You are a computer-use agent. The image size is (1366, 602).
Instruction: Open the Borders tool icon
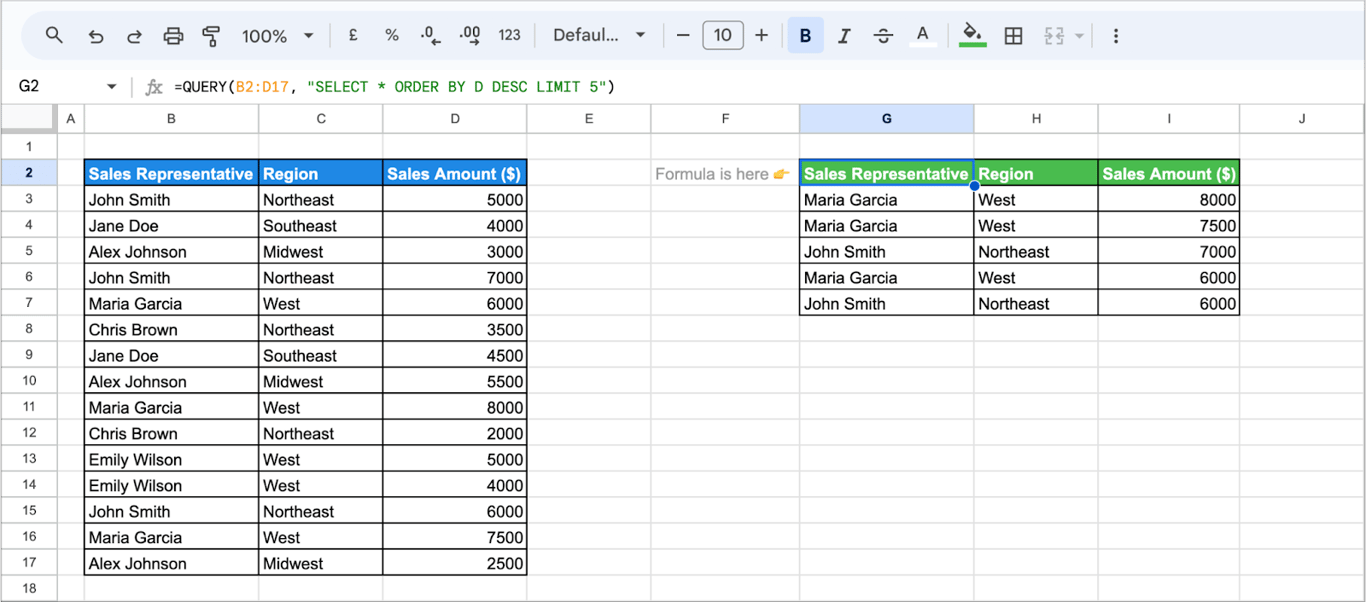pos(1013,36)
